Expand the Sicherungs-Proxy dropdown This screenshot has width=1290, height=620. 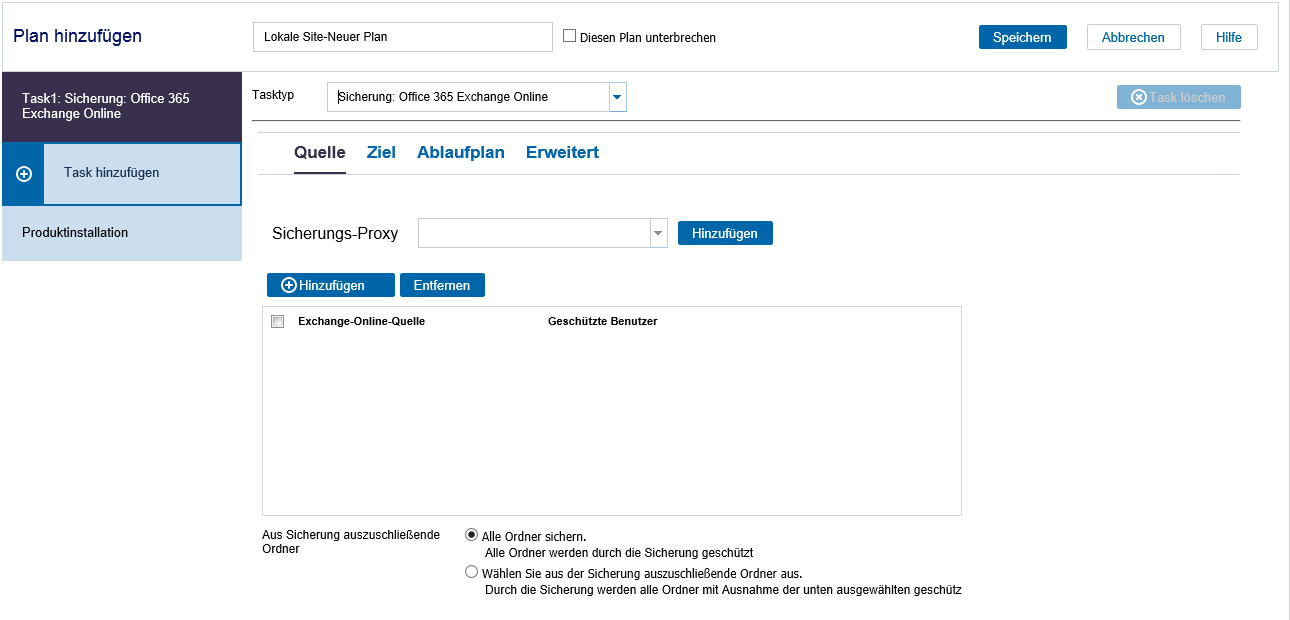[658, 233]
